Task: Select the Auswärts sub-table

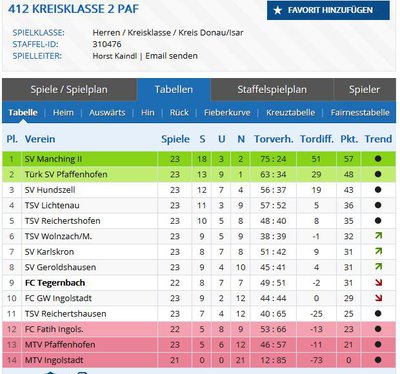Action: (x=107, y=113)
